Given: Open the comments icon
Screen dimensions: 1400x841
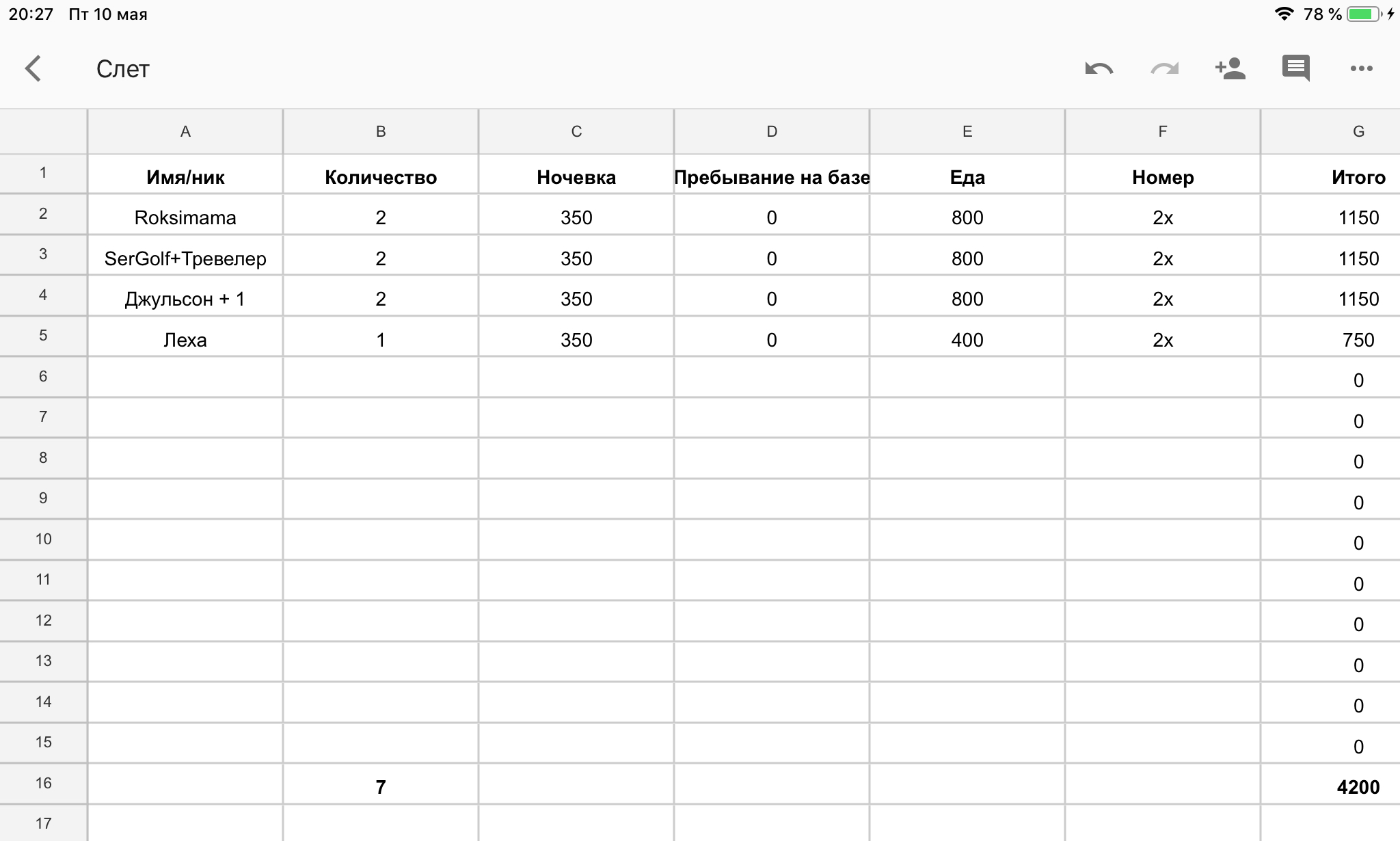Looking at the screenshot, I should 1295,68.
